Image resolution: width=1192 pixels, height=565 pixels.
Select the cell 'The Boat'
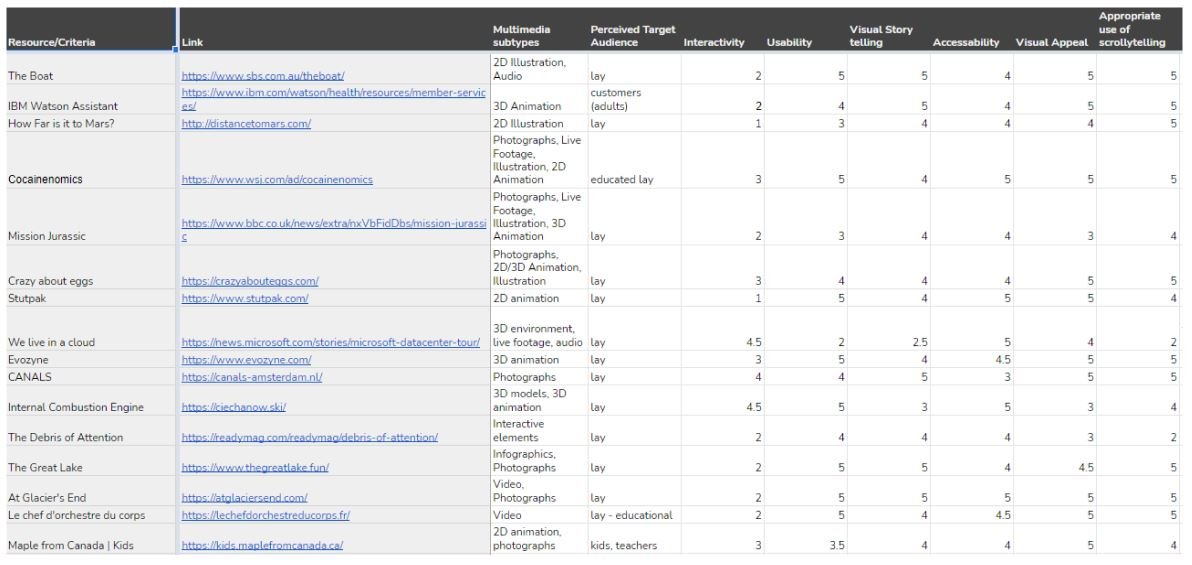point(90,68)
